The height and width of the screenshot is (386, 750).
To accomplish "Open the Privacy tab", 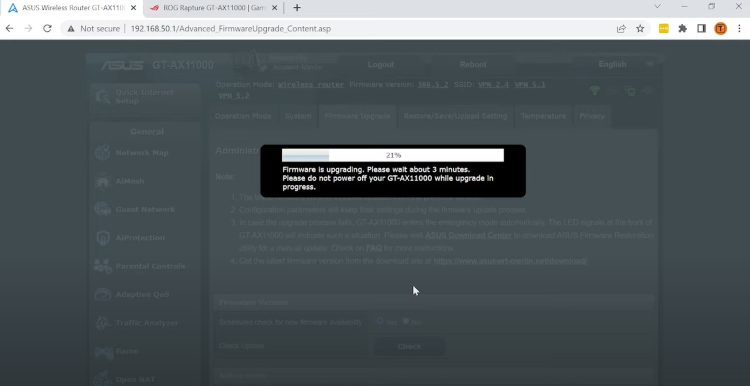I will click(x=592, y=116).
